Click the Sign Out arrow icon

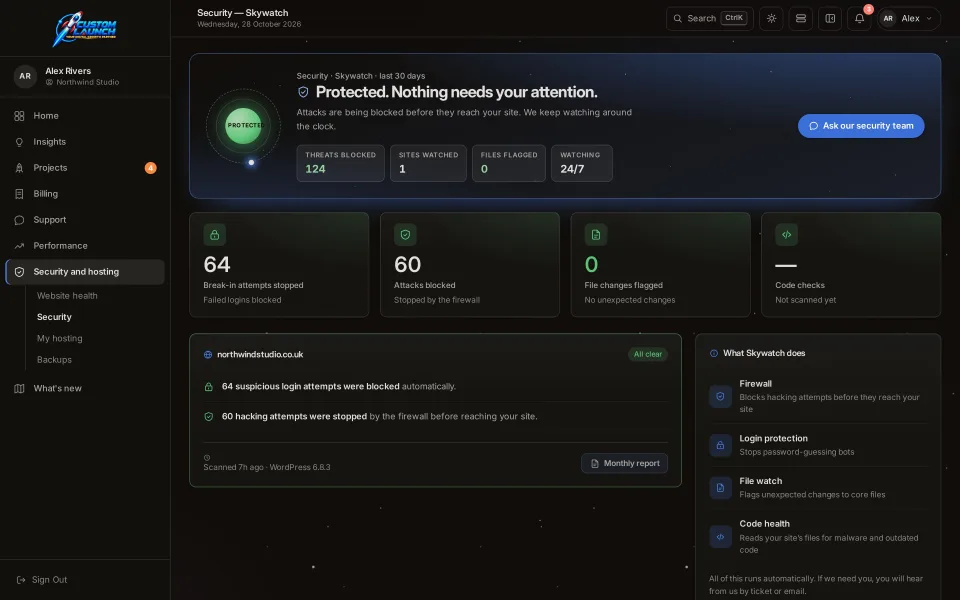coord(21,580)
